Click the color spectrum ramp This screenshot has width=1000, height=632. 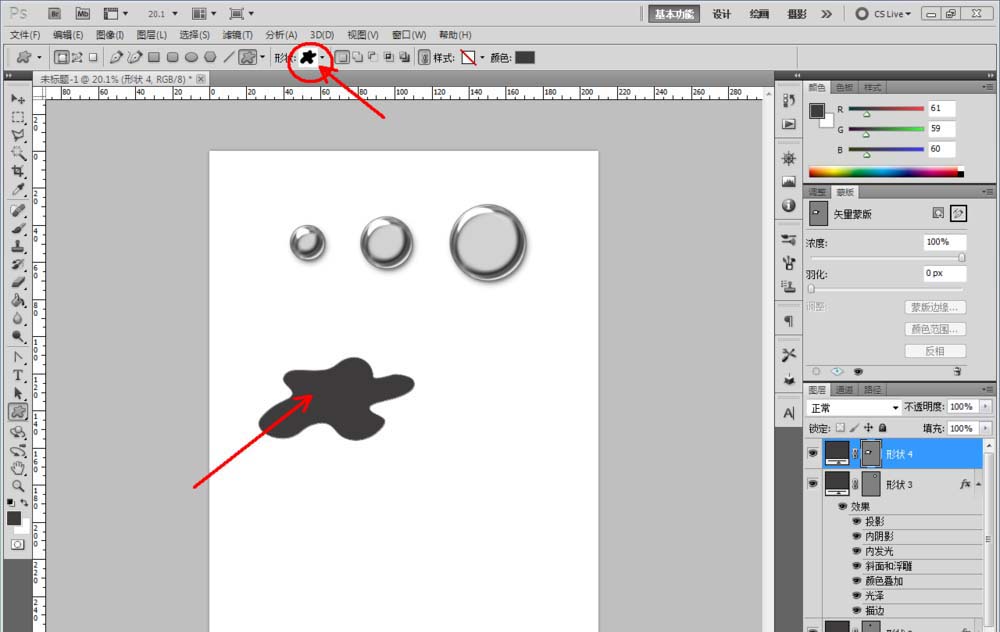(886, 172)
